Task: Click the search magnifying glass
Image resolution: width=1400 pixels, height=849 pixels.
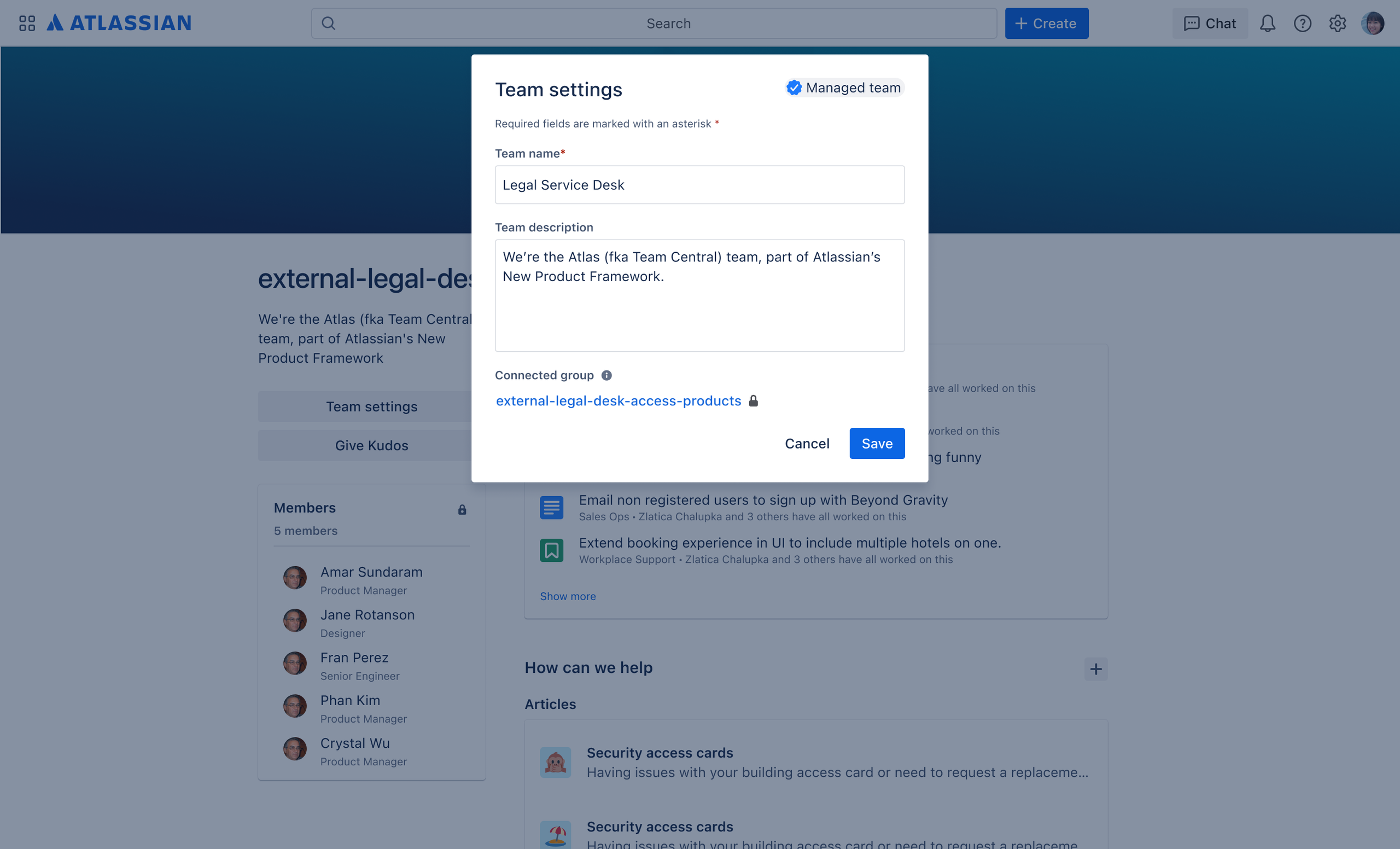Action: pos(329,24)
